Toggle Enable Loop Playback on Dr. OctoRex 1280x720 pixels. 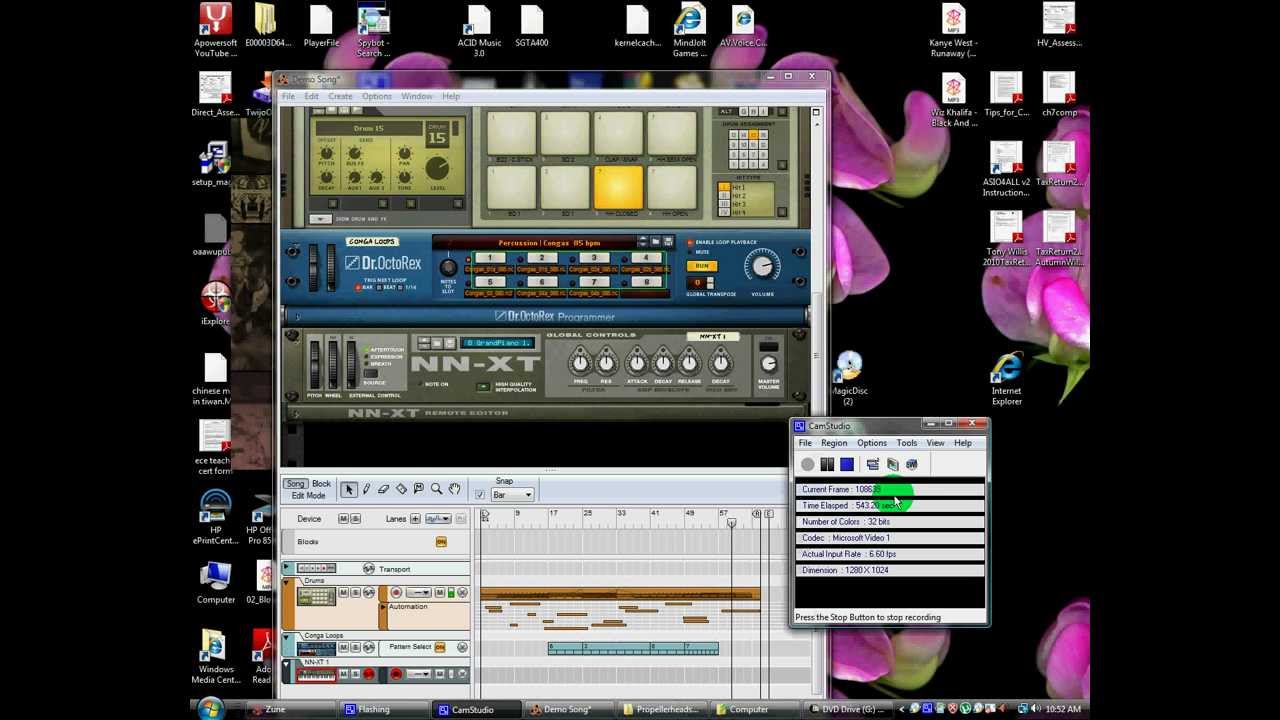tap(690, 242)
